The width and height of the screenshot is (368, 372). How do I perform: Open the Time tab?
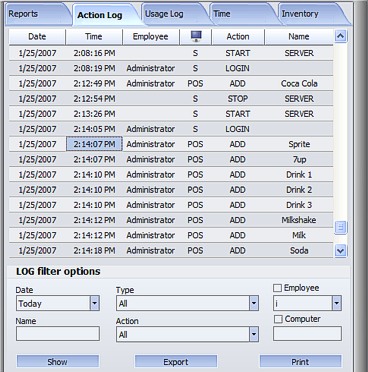tap(222, 14)
